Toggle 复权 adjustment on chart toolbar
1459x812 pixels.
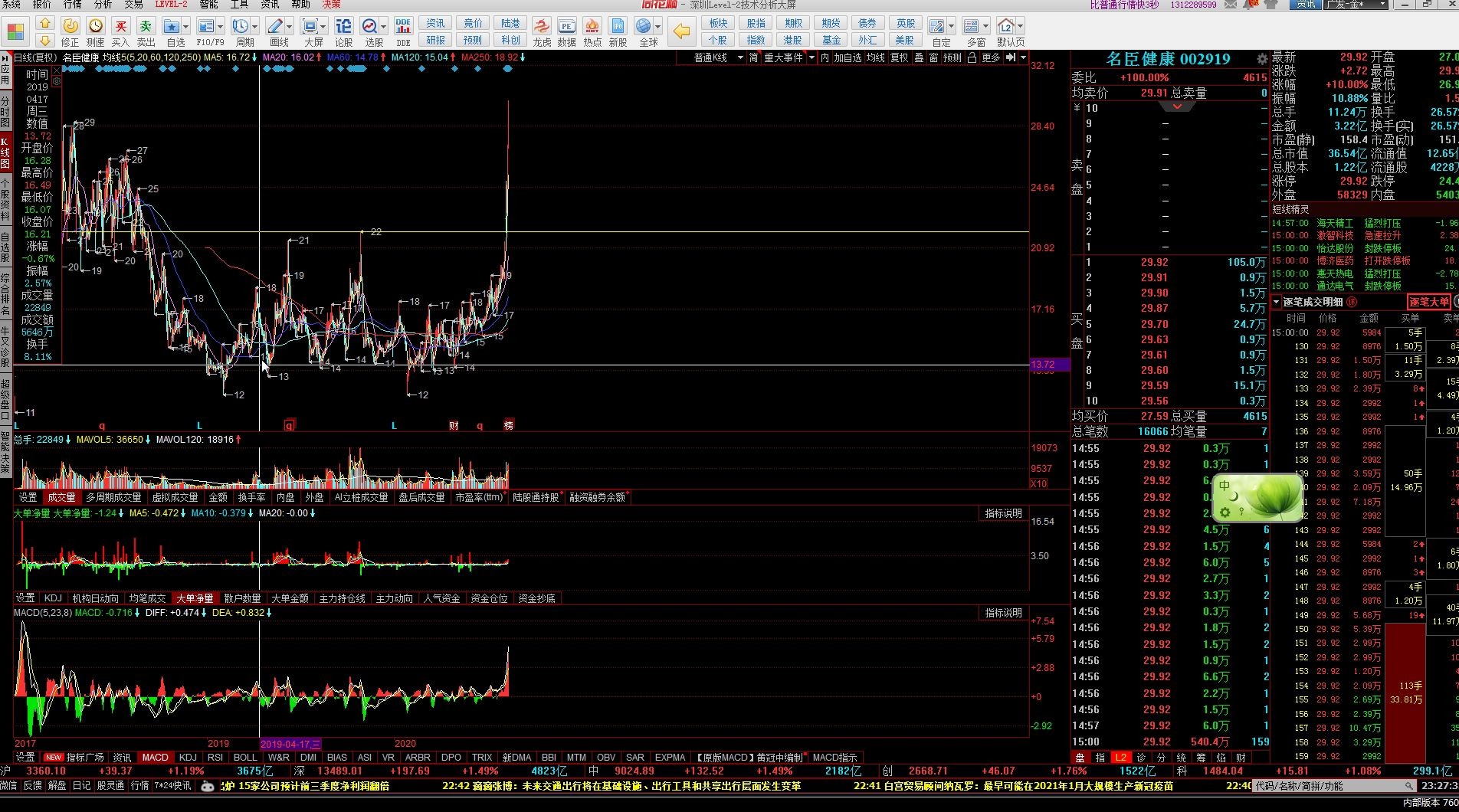[x=899, y=57]
